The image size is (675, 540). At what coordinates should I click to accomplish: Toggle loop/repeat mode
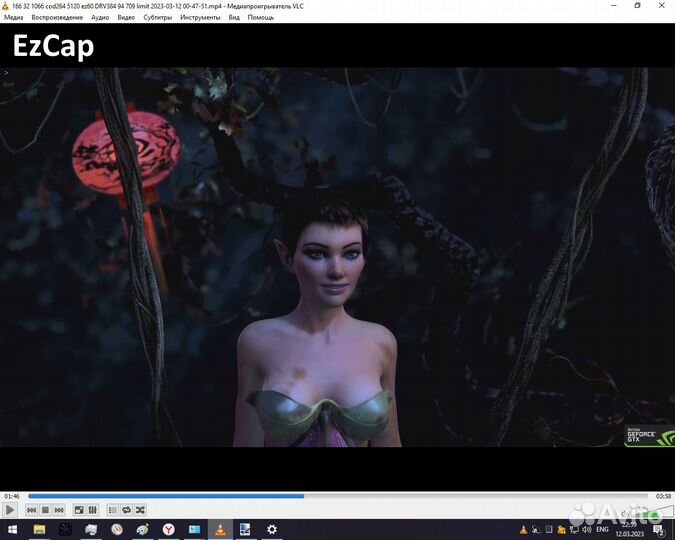tap(126, 510)
